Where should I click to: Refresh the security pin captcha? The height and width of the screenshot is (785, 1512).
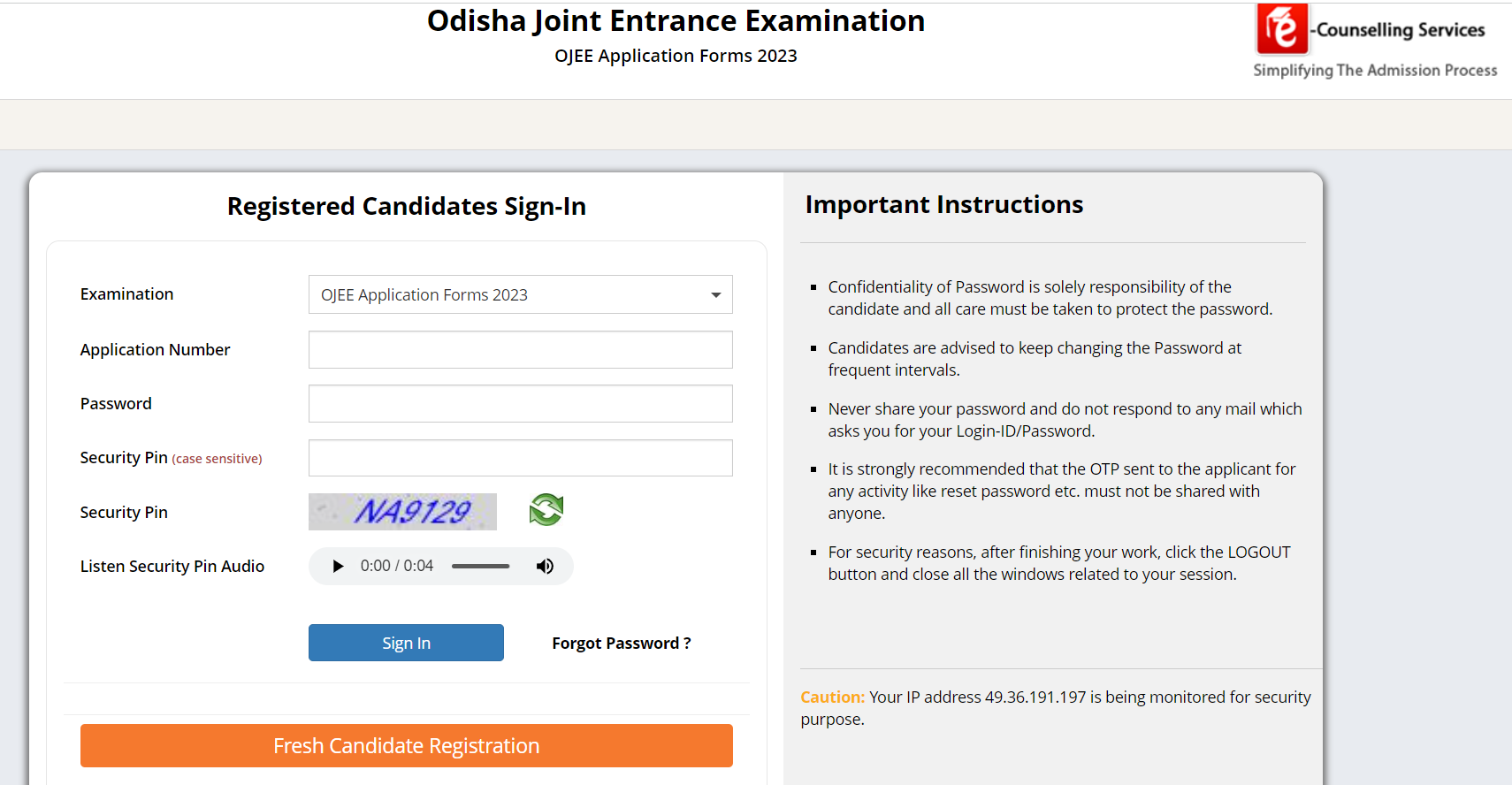[x=546, y=510]
